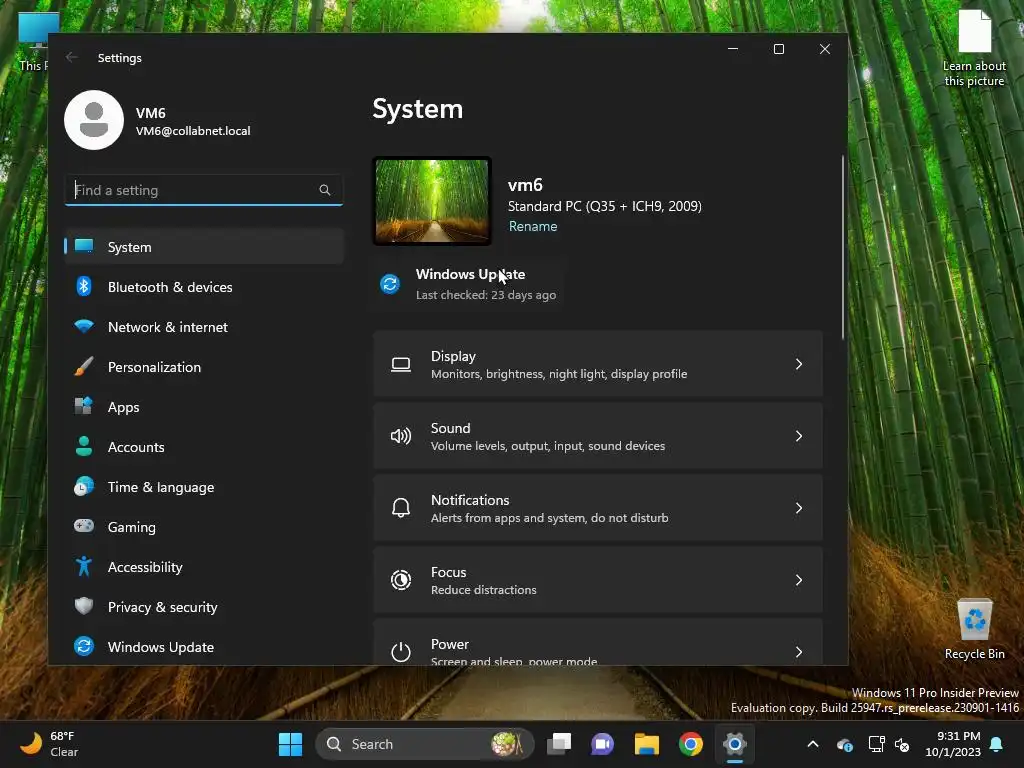This screenshot has height=768, width=1024.
Task: Click the Gaming controller icon
Action: click(84, 526)
